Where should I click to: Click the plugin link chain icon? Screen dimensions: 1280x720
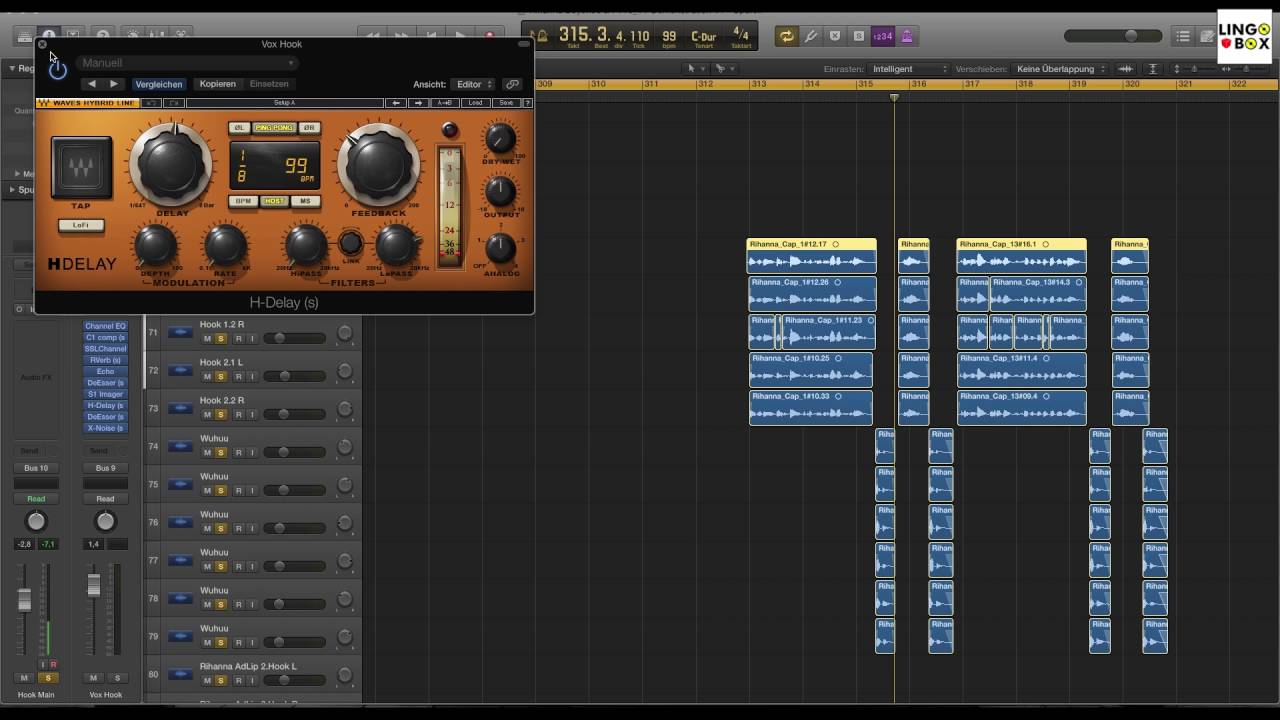click(x=512, y=84)
